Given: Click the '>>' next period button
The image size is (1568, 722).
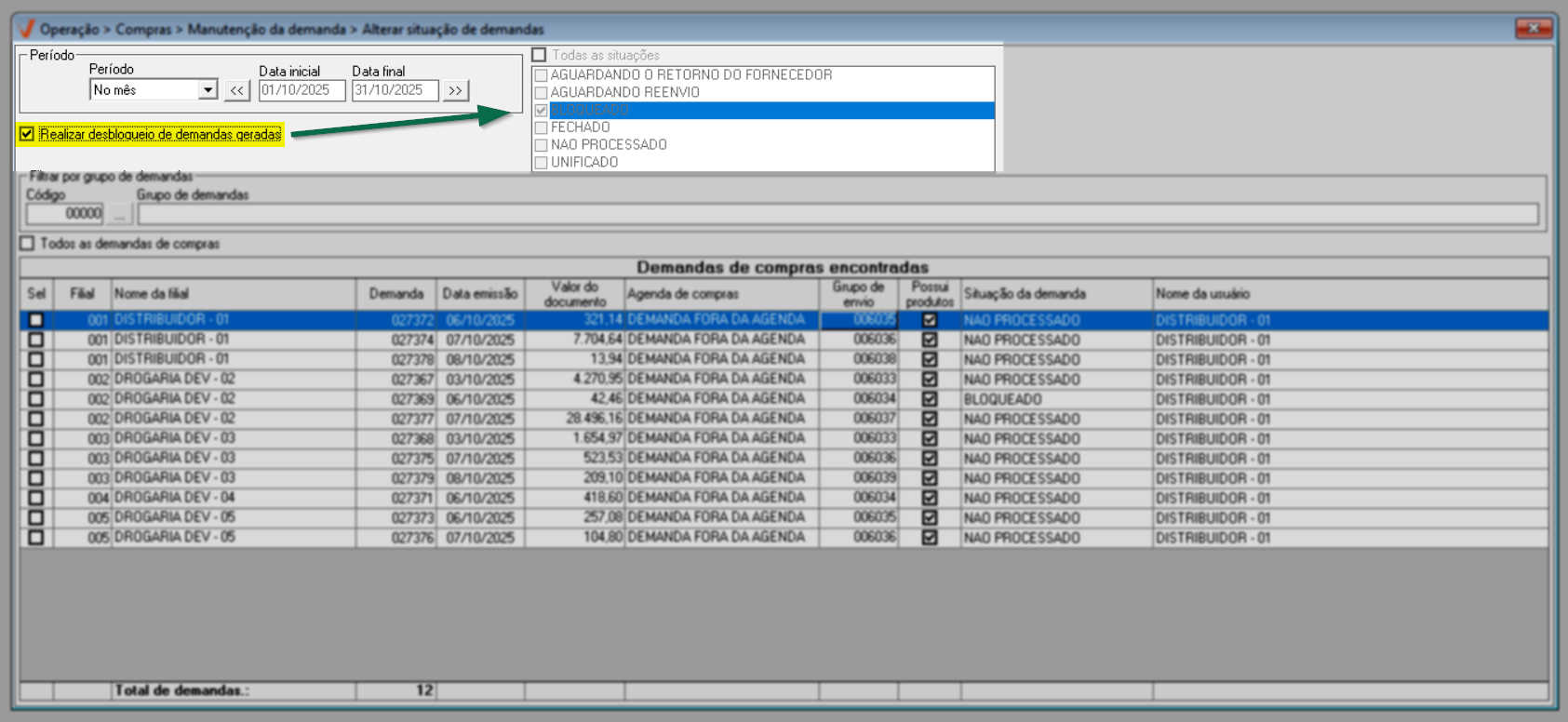Looking at the screenshot, I should pyautogui.click(x=455, y=90).
